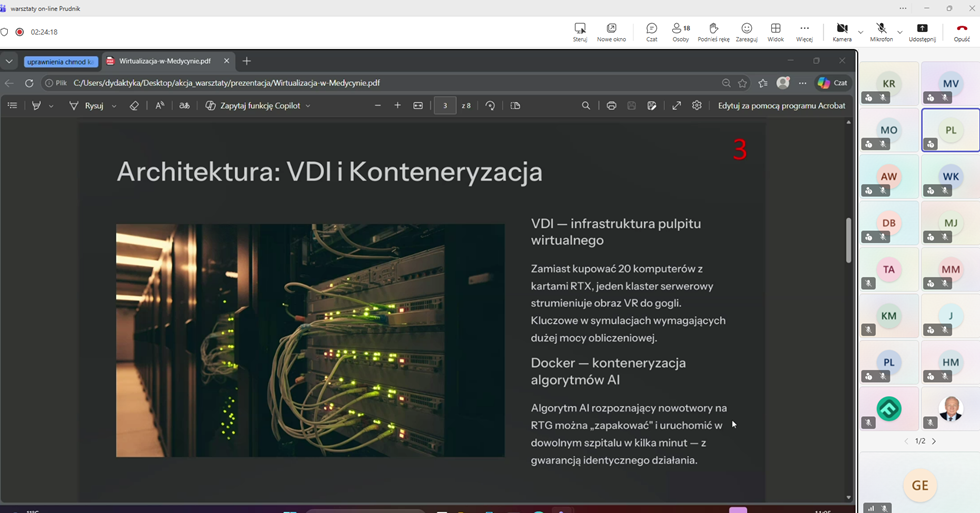Screen dimensions: 980x513
Task: Leave the meeting with Opuść
Action: pyautogui.click(x=962, y=29)
